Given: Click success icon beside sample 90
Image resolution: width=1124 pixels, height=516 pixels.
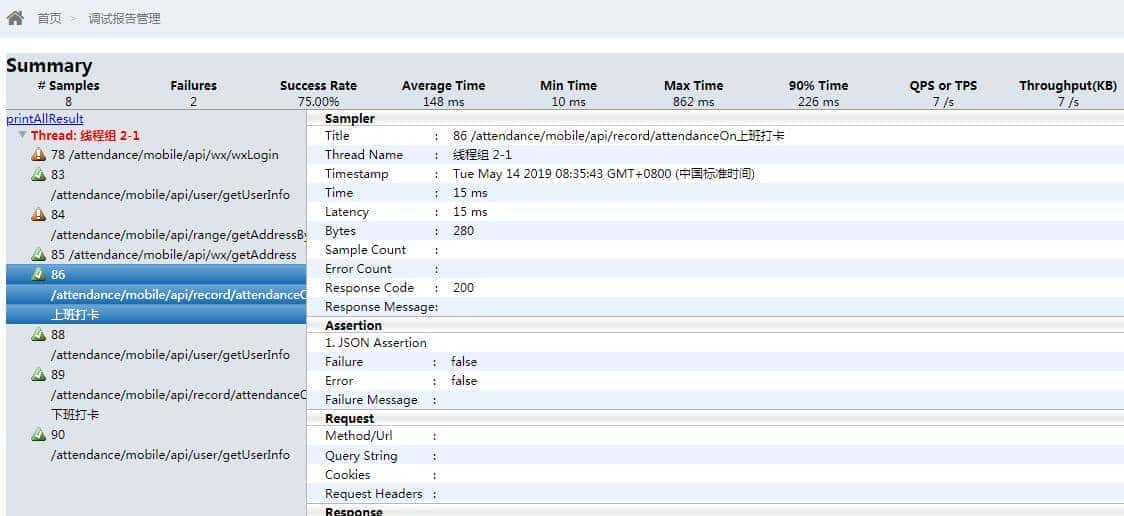Looking at the screenshot, I should pos(39,435).
